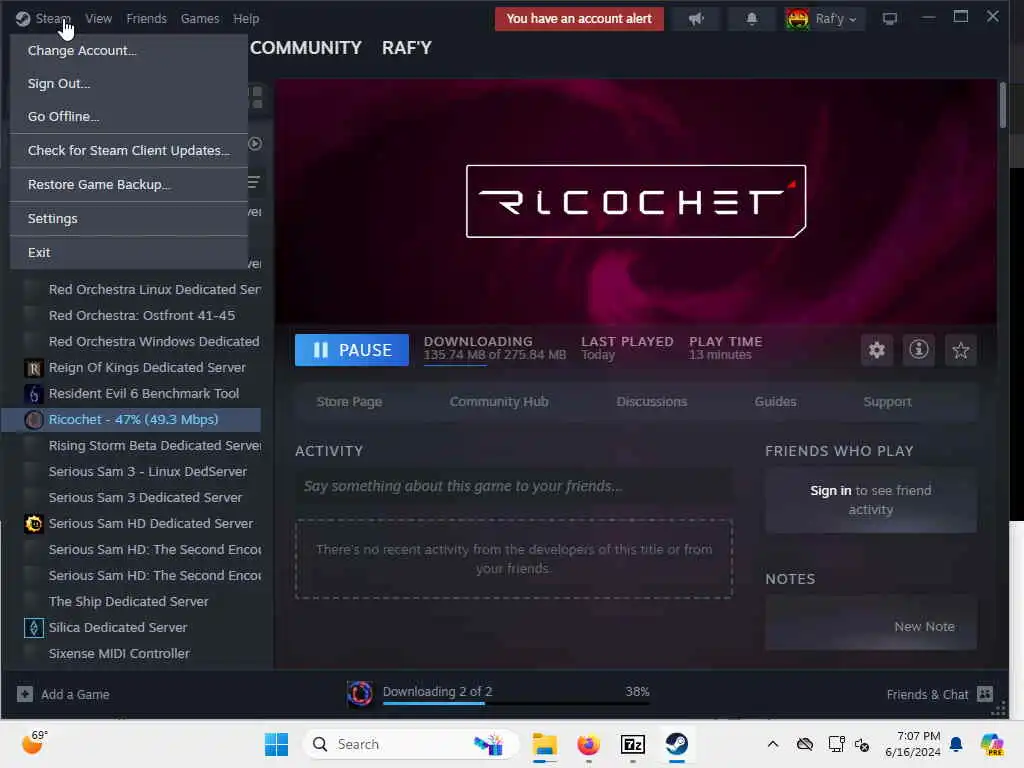Open the weather widget showing 69°
The width and height of the screenshot is (1024, 768).
(35, 742)
